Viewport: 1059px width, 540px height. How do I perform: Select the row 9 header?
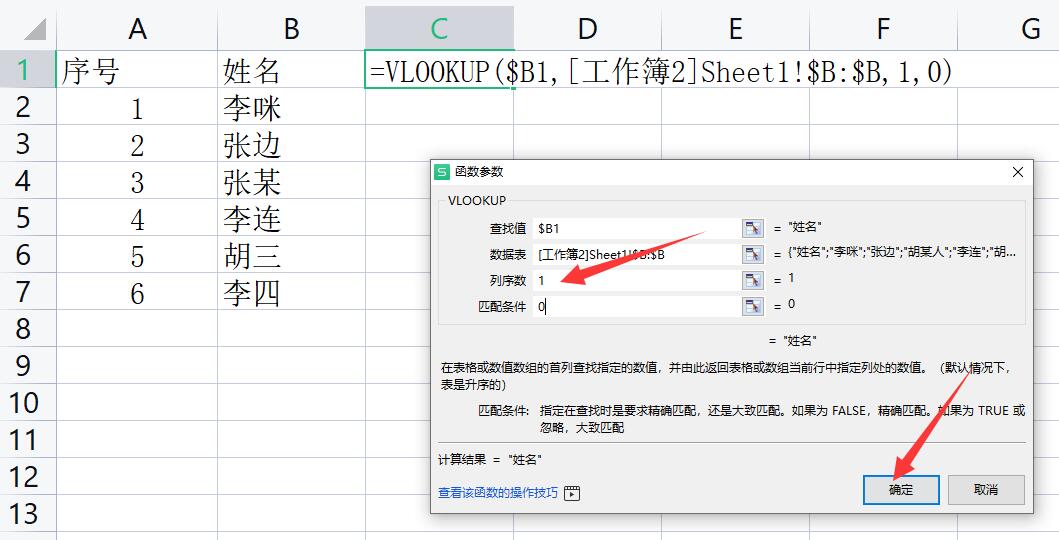24,366
